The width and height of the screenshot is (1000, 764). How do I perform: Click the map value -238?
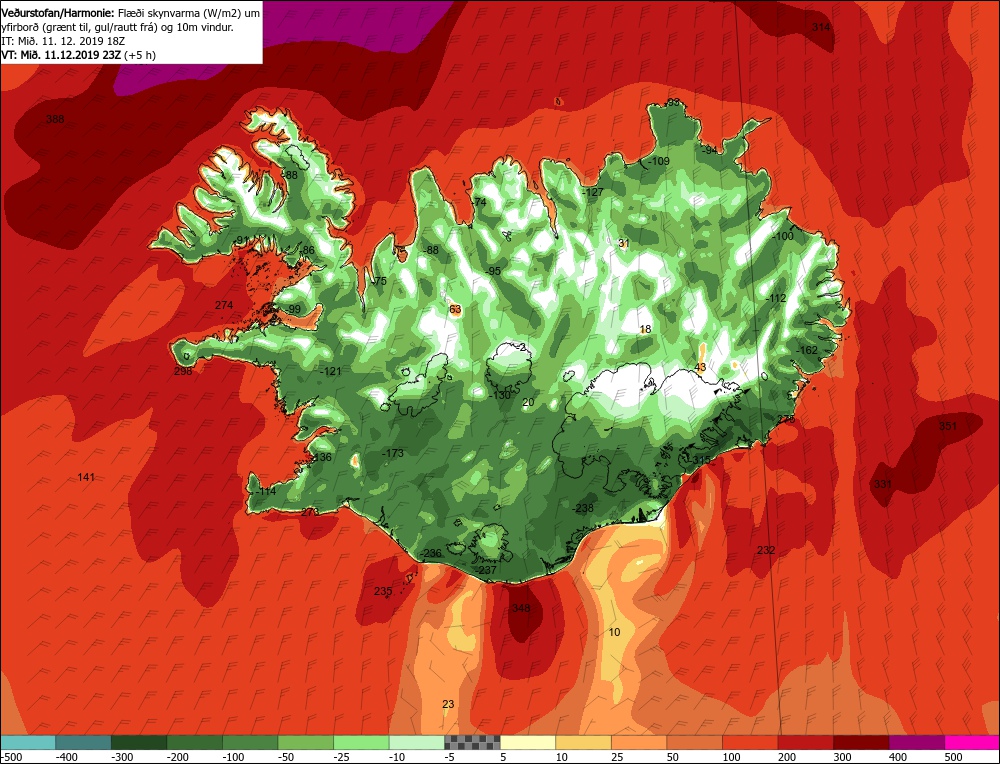click(x=584, y=508)
